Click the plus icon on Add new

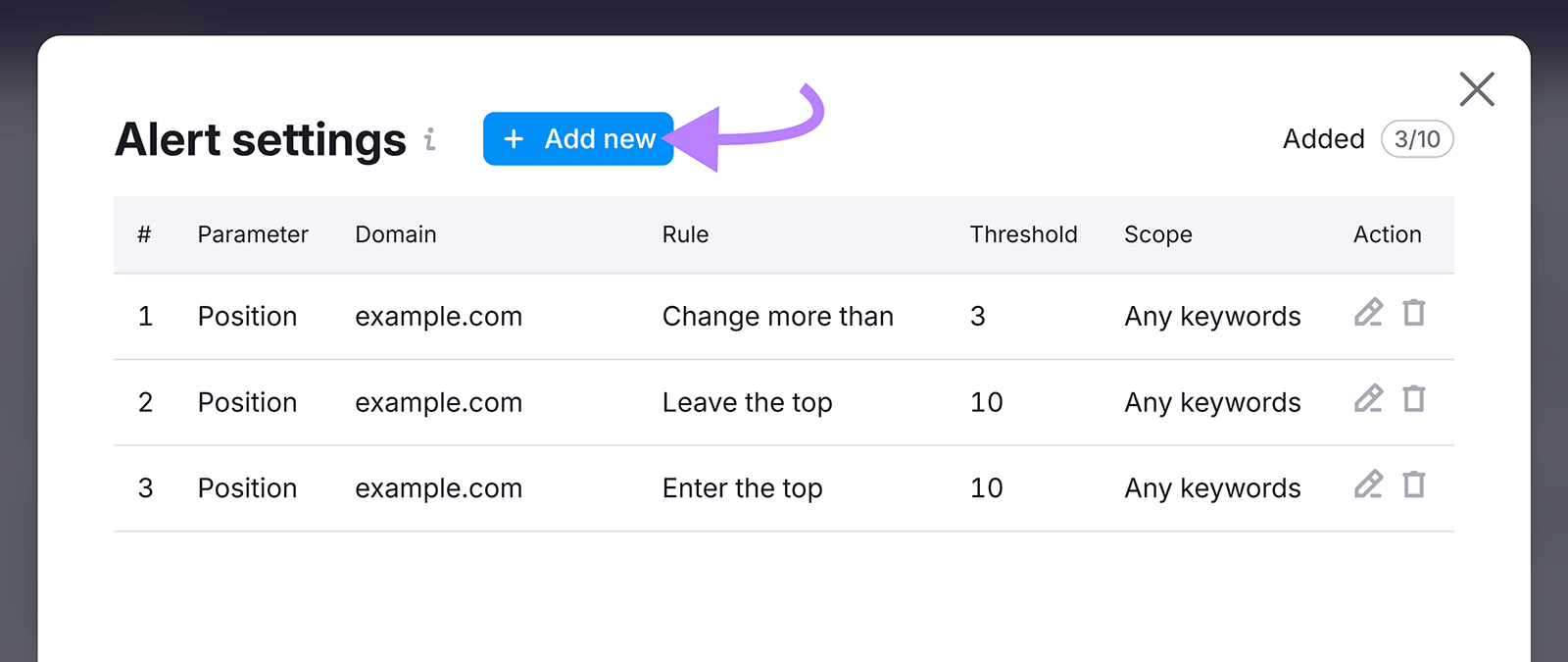coord(514,138)
